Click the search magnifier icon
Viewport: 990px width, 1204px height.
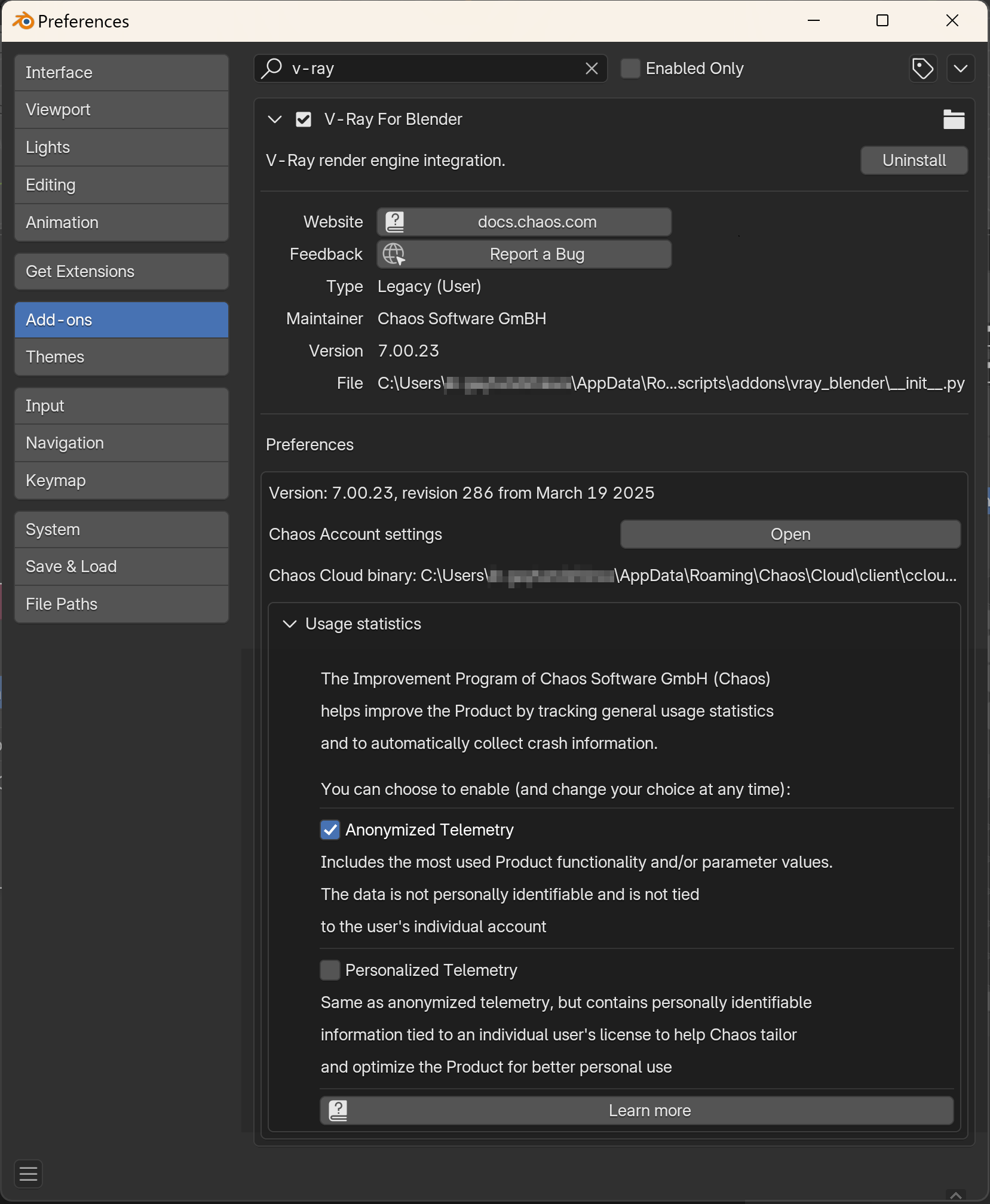272,68
